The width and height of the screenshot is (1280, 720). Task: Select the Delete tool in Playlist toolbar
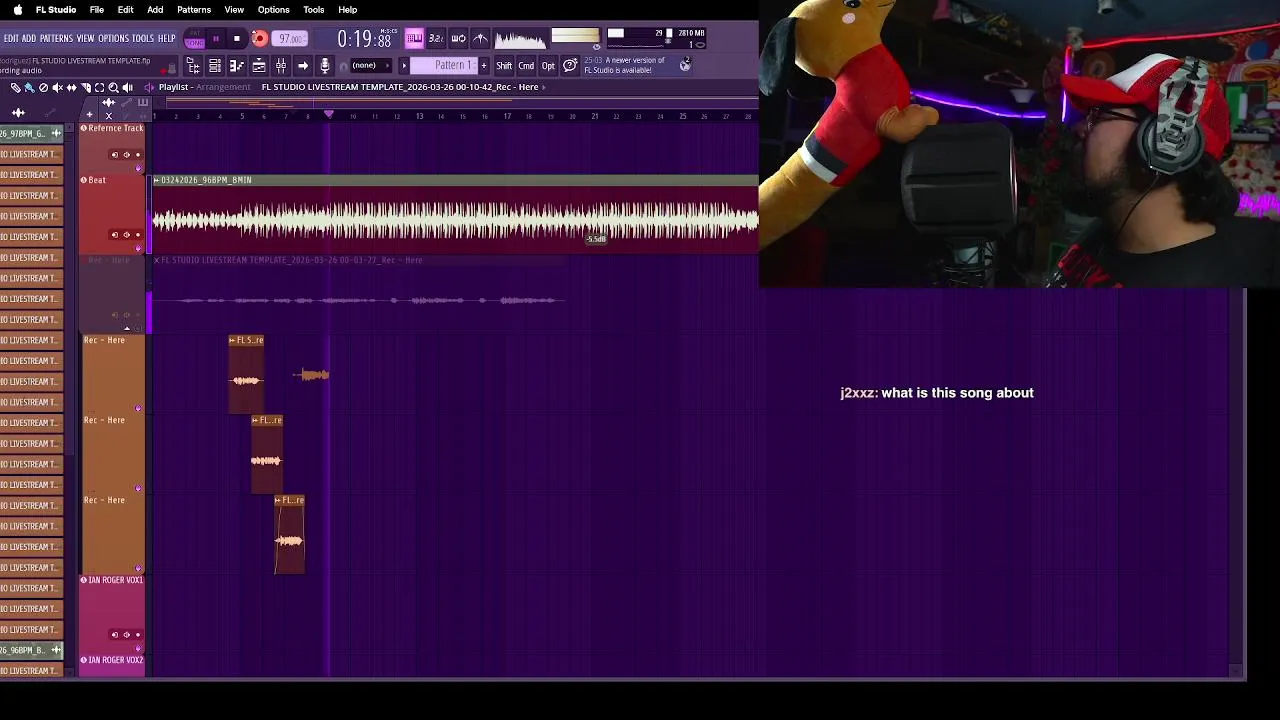tap(44, 87)
